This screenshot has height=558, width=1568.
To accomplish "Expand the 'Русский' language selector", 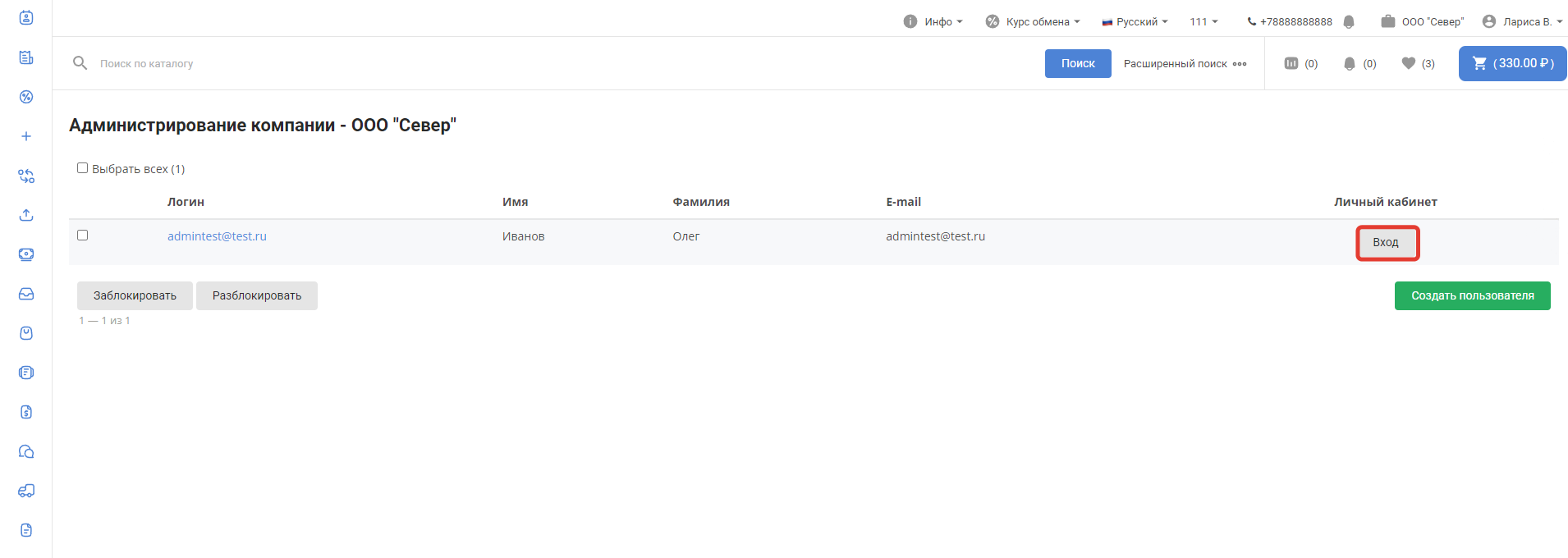I will pyautogui.click(x=1135, y=22).
